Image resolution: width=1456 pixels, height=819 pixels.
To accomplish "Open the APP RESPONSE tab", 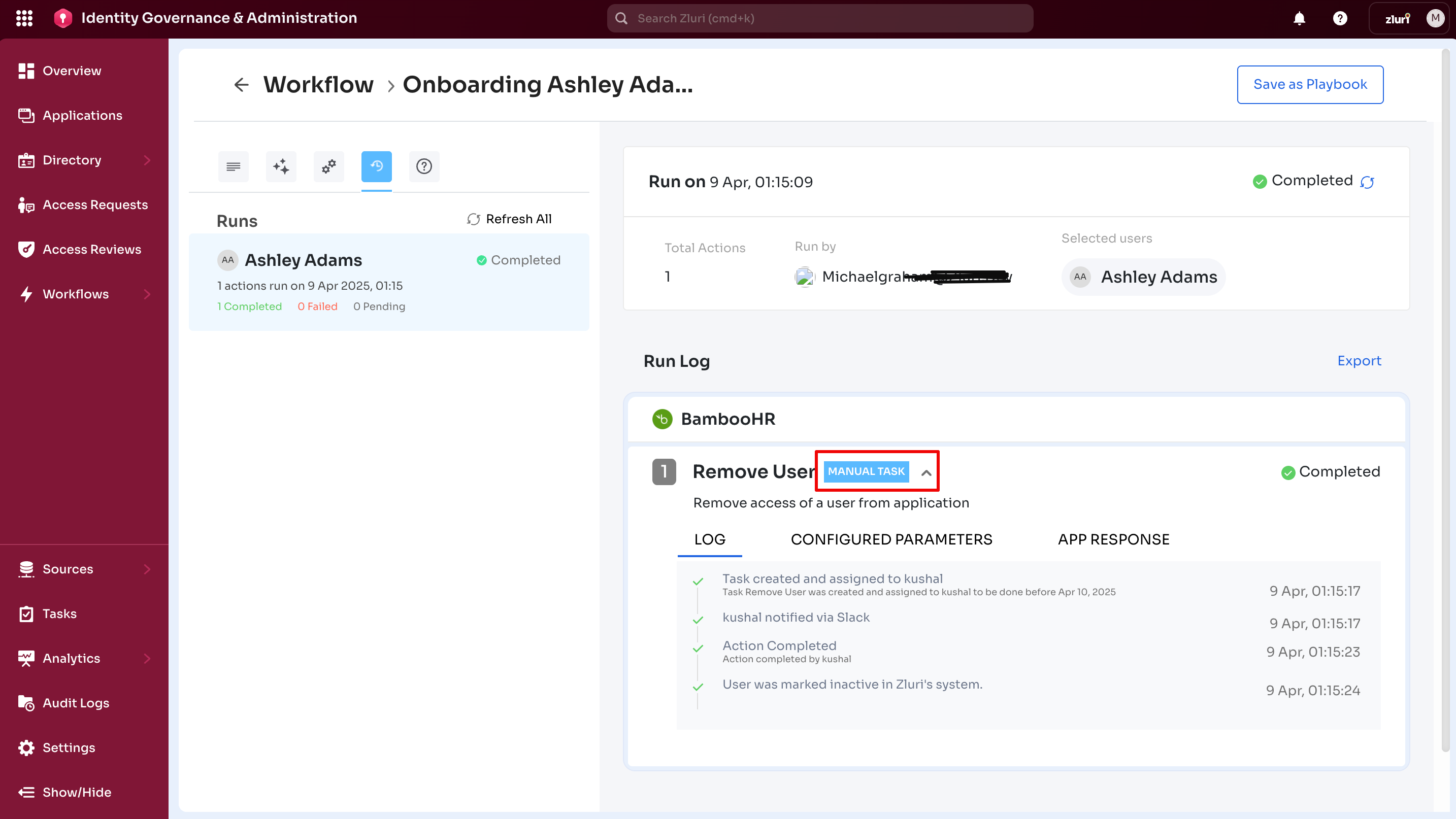I will click(x=1113, y=539).
